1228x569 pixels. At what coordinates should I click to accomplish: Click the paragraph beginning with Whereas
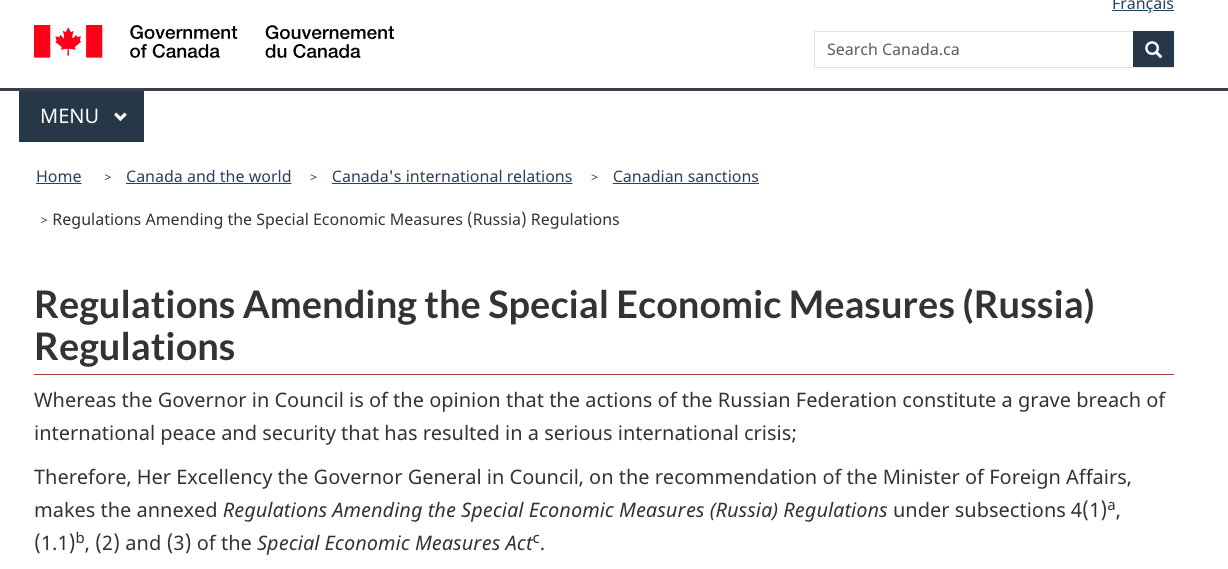[600, 417]
